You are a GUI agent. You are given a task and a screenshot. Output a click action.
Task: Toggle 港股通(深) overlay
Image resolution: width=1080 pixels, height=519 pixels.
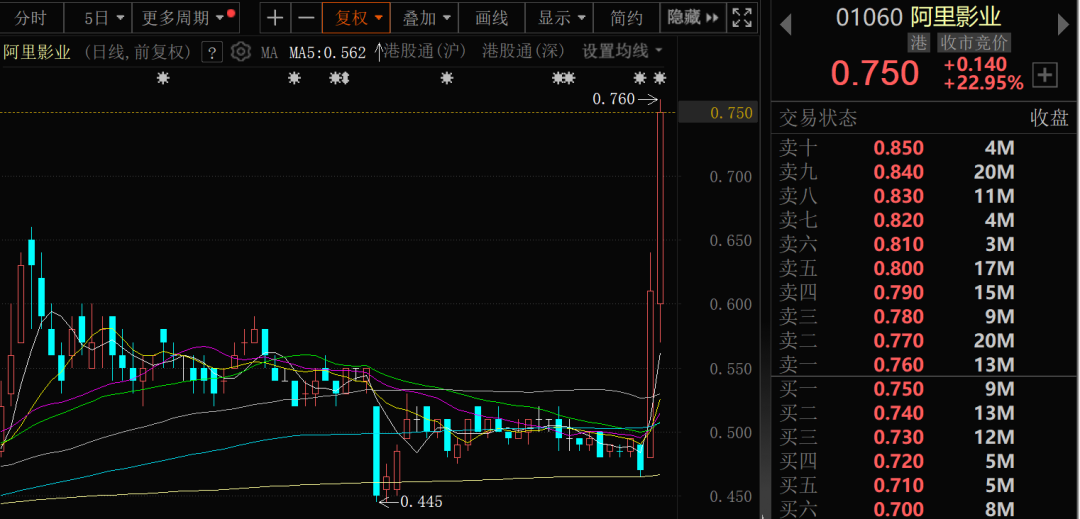[522, 51]
